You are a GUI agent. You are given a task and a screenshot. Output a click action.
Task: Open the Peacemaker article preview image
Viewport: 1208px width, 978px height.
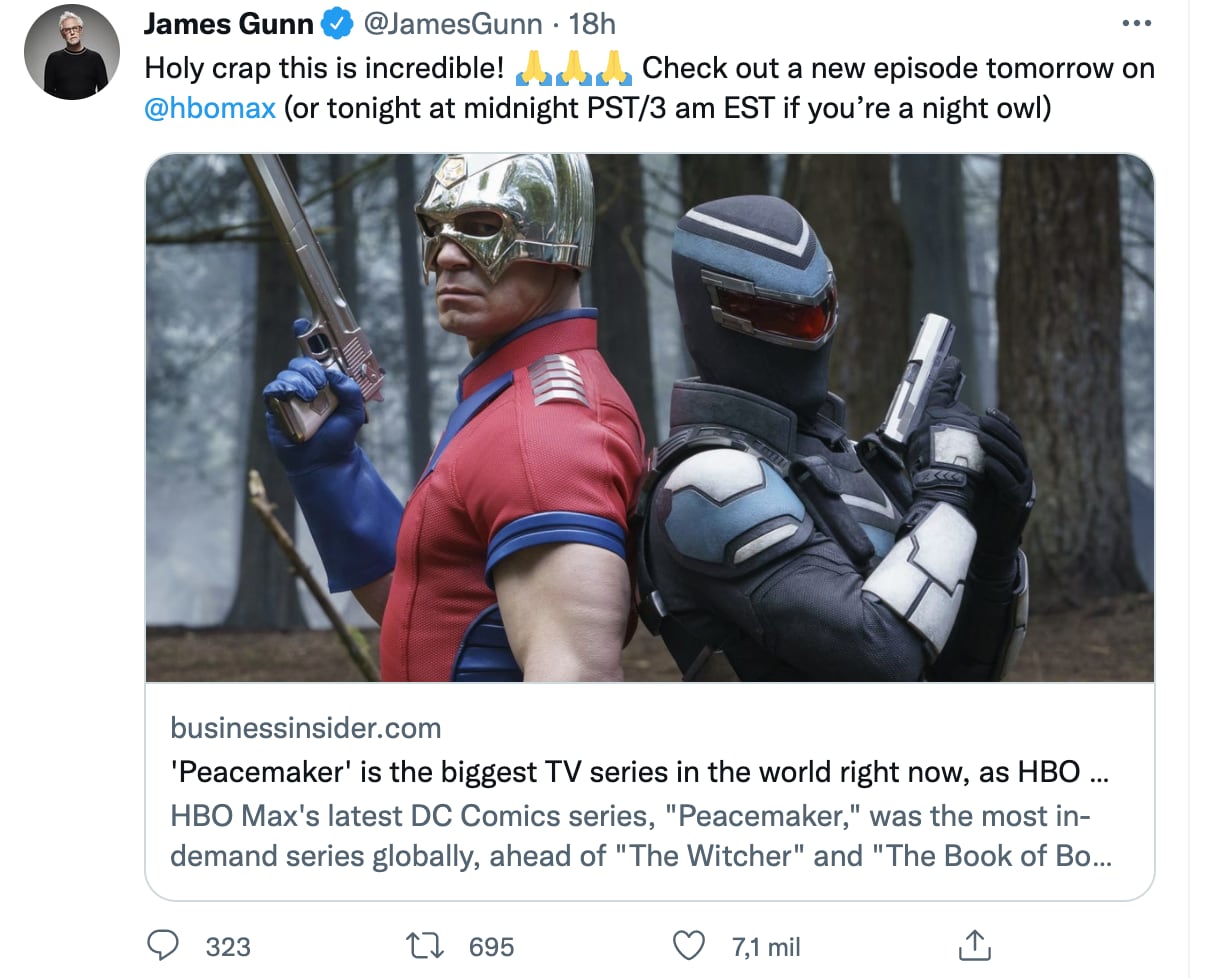(x=650, y=418)
